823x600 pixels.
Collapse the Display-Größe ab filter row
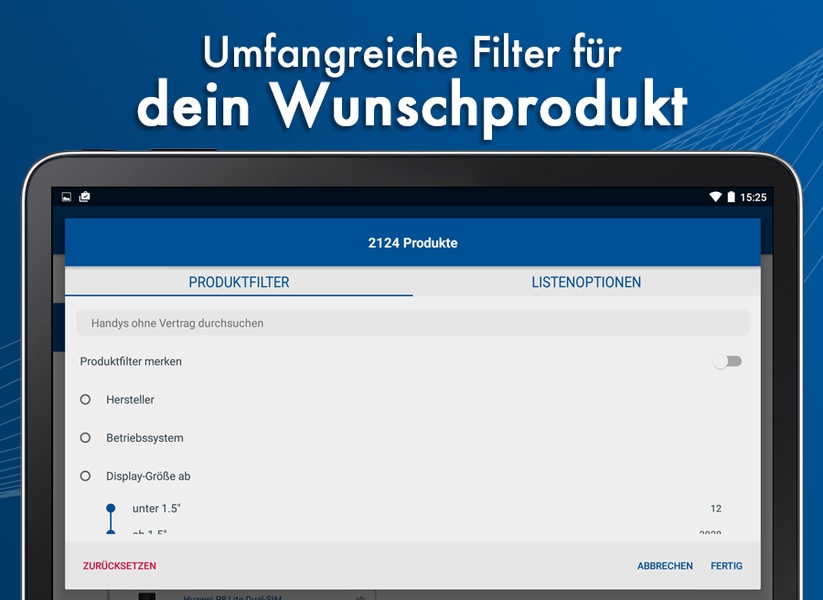click(413, 476)
